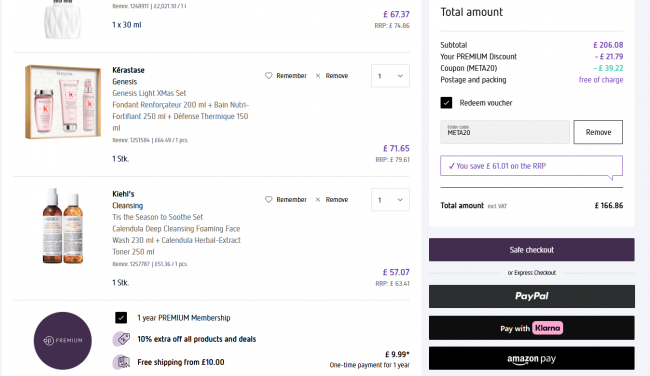This screenshot has height=376, width=650.
Task: Click Remove link for Kérastase item
Action: pyautogui.click(x=337, y=76)
